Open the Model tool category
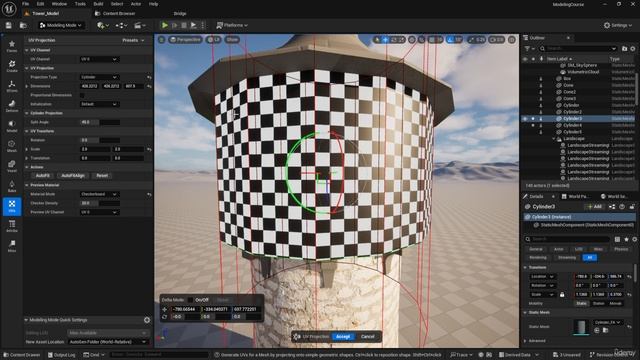 [12, 126]
